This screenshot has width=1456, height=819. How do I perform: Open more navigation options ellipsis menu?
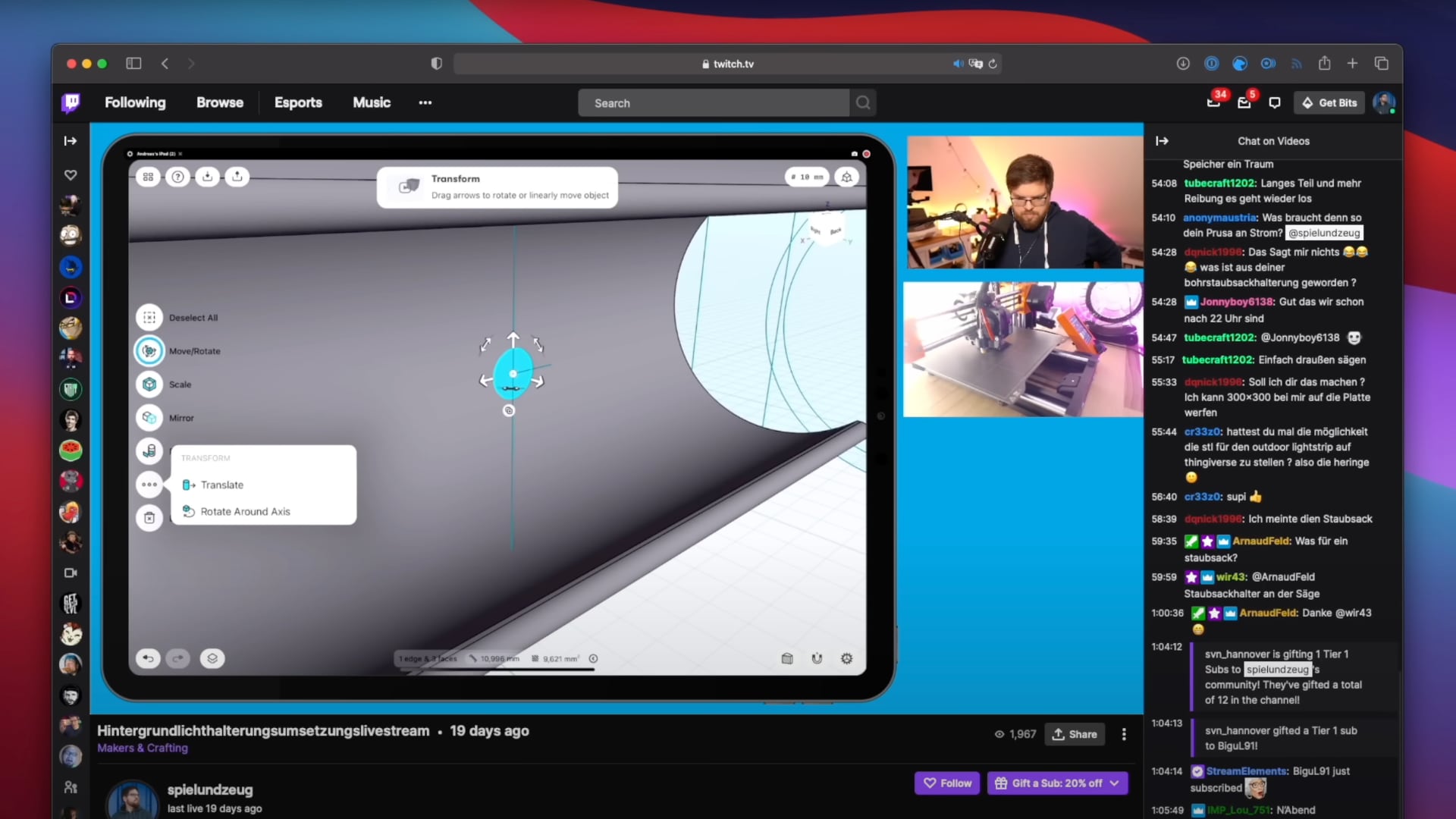coord(425,102)
